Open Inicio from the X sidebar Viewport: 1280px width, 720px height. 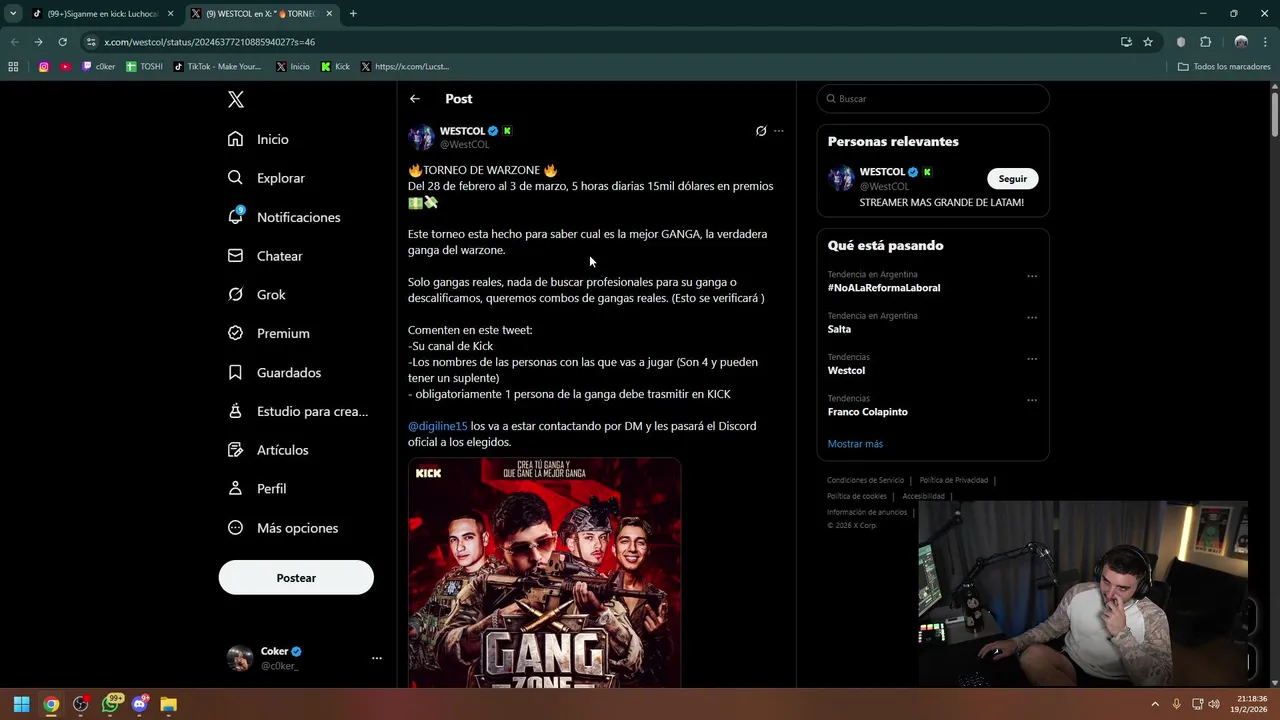point(259,139)
